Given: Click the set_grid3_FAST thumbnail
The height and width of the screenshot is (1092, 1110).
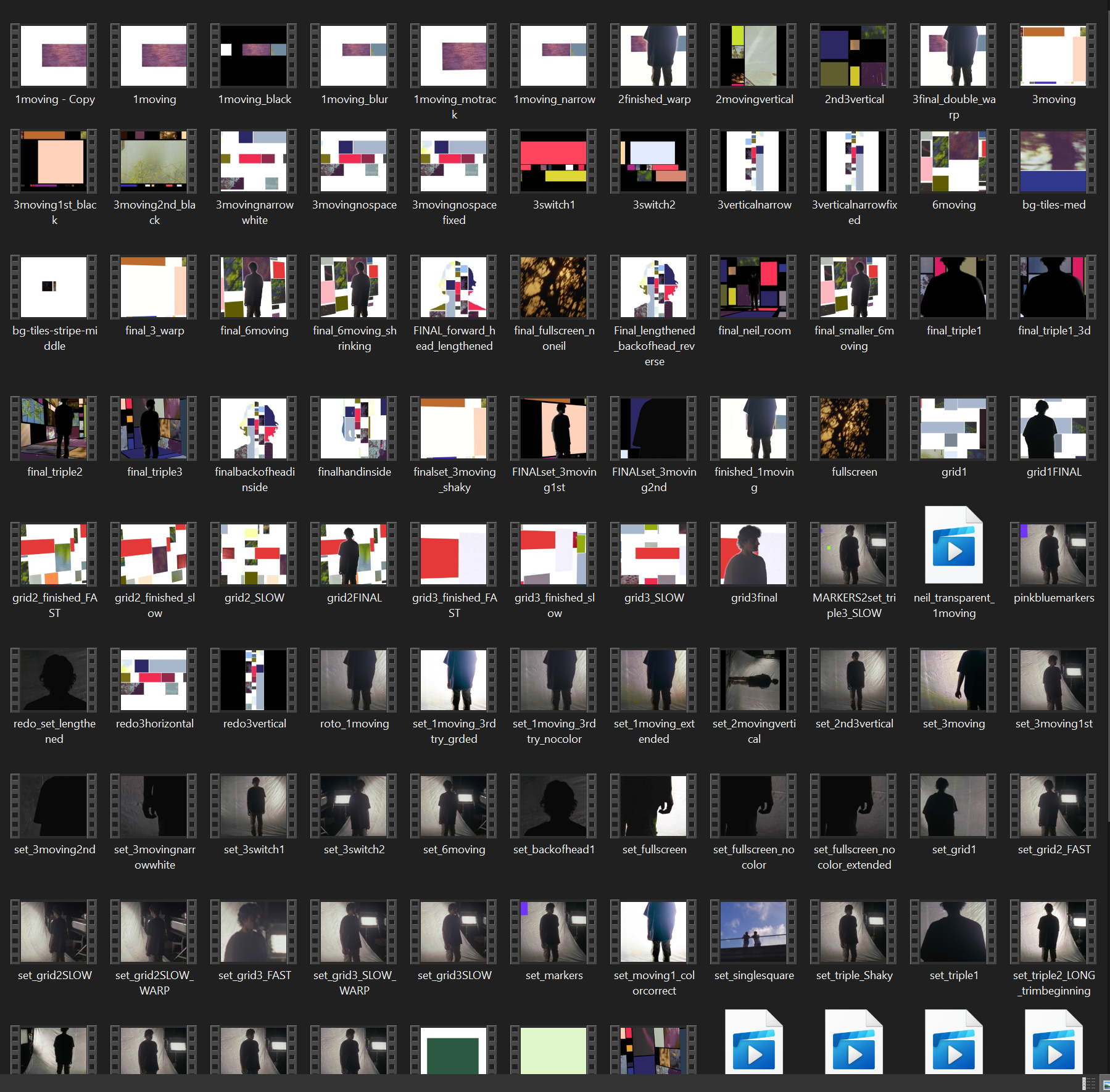Looking at the screenshot, I should click(254, 932).
